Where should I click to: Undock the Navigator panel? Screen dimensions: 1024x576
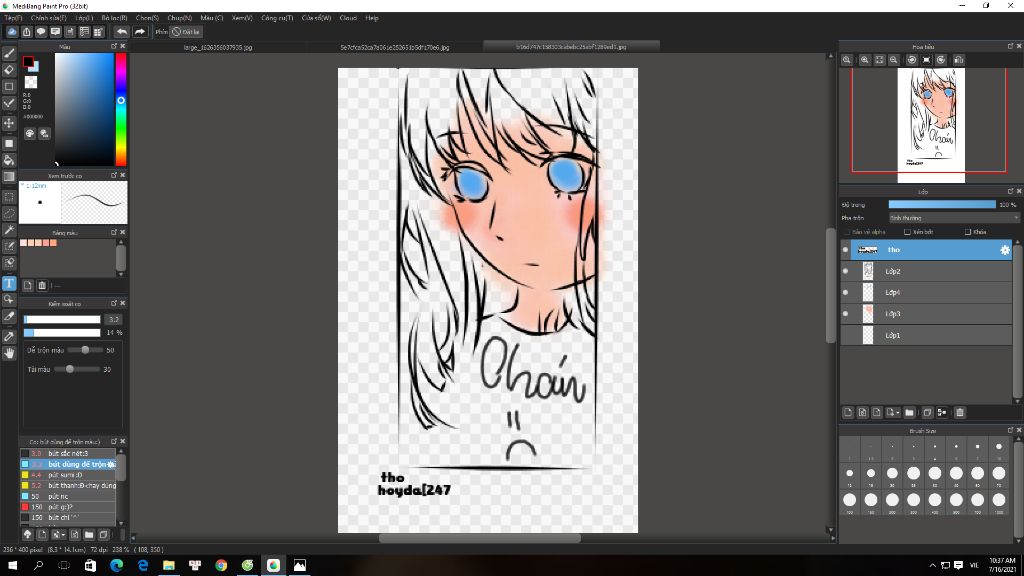1010,46
